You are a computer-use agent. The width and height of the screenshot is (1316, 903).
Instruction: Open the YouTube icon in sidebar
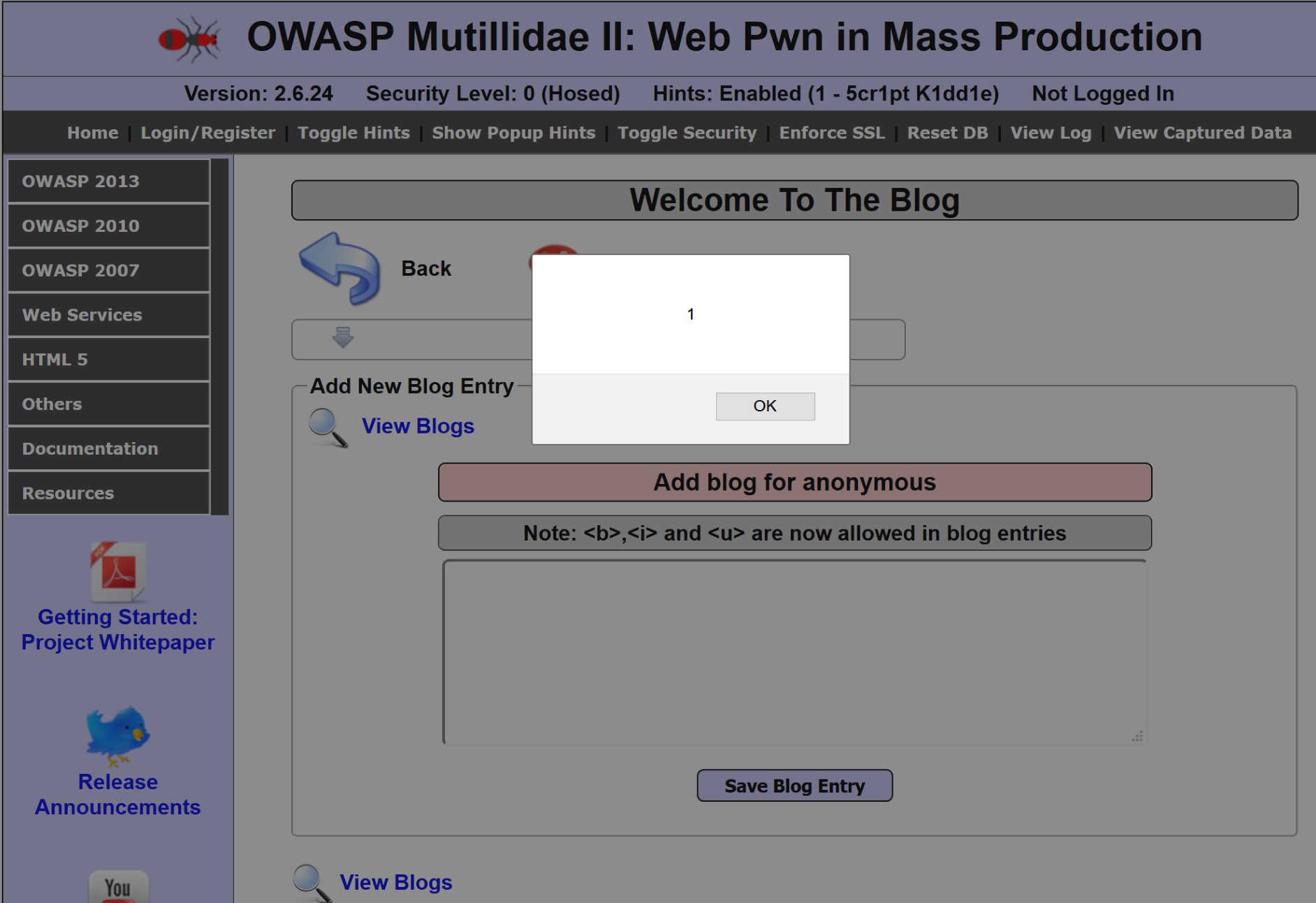pos(118,886)
